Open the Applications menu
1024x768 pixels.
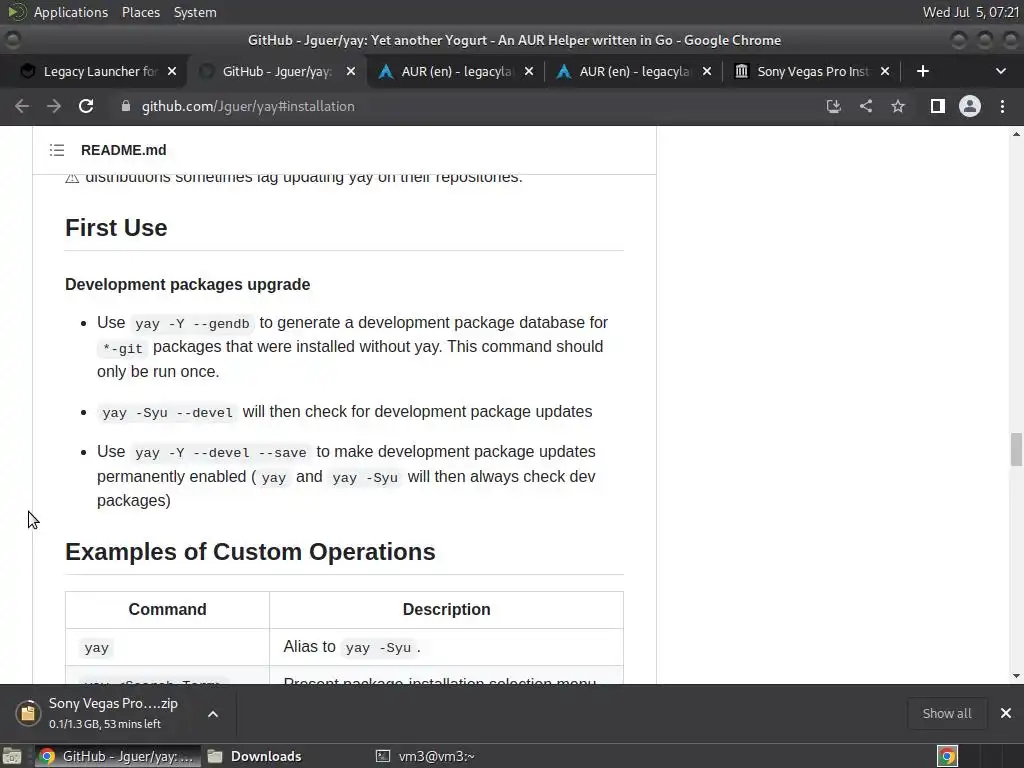(x=71, y=12)
